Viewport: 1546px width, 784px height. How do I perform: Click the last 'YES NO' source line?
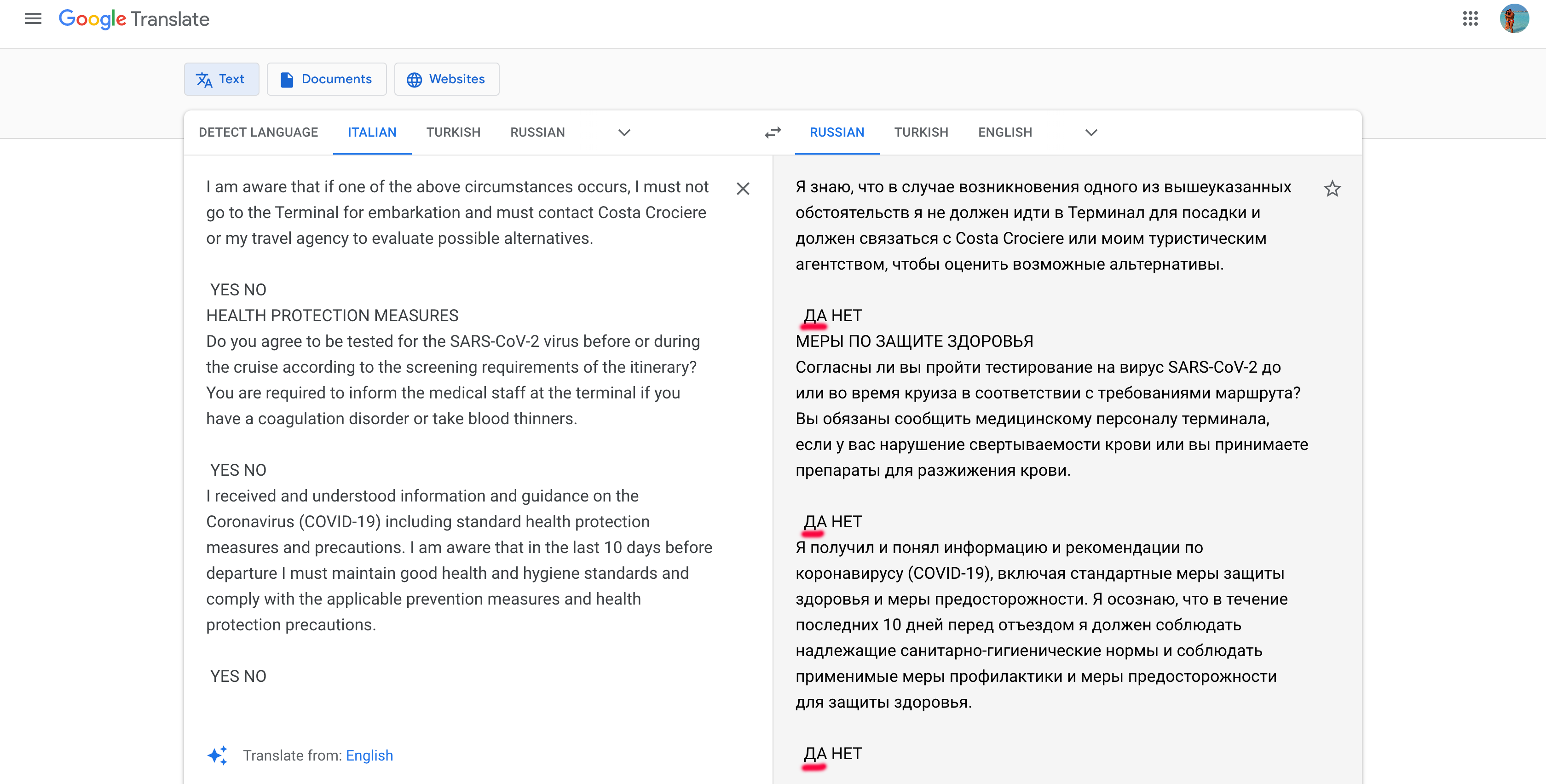pyautogui.click(x=238, y=676)
